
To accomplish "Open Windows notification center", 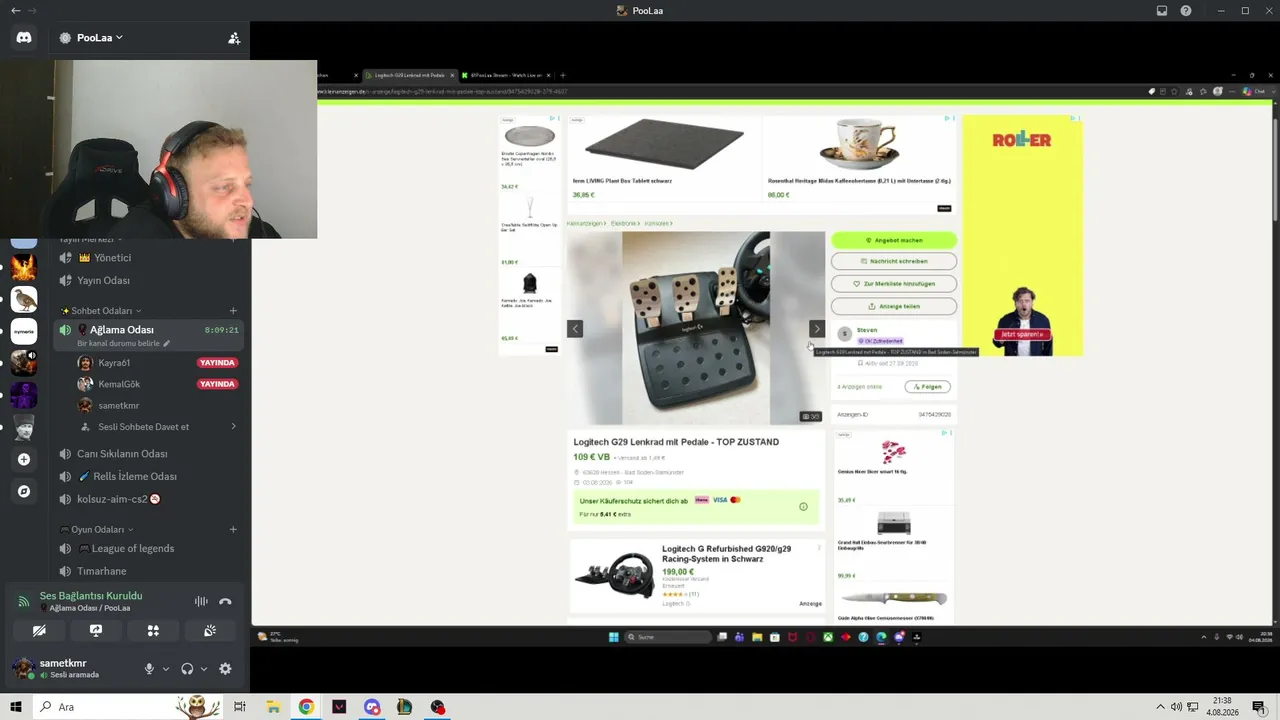I will [x=1259, y=707].
